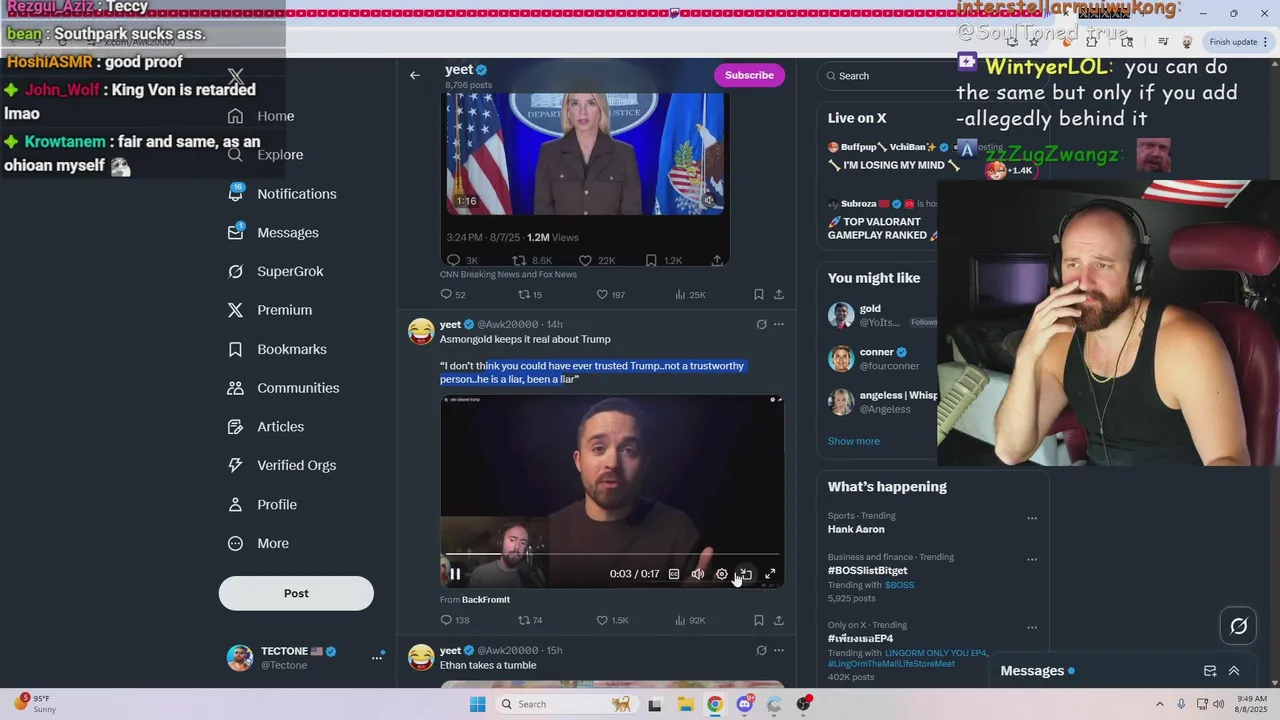Repost the tweet showing 15 reposts

click(530, 294)
